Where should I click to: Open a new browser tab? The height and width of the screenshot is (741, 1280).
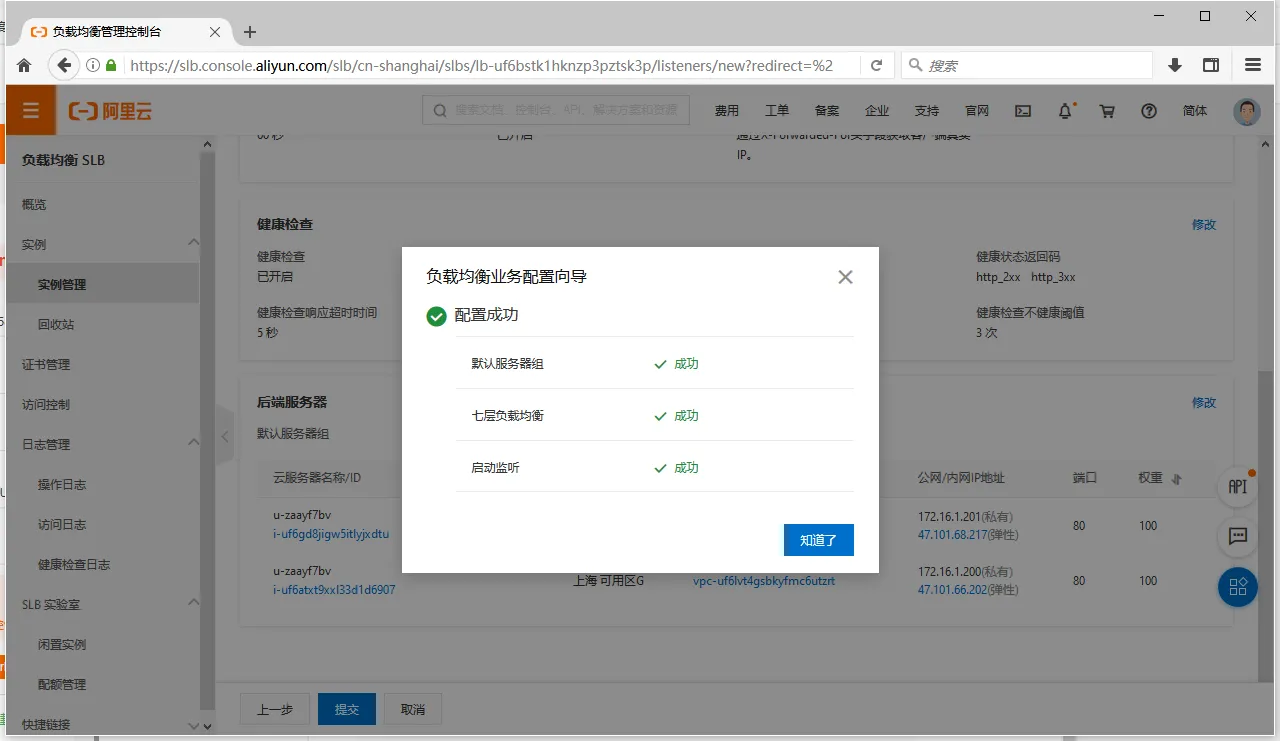[250, 32]
